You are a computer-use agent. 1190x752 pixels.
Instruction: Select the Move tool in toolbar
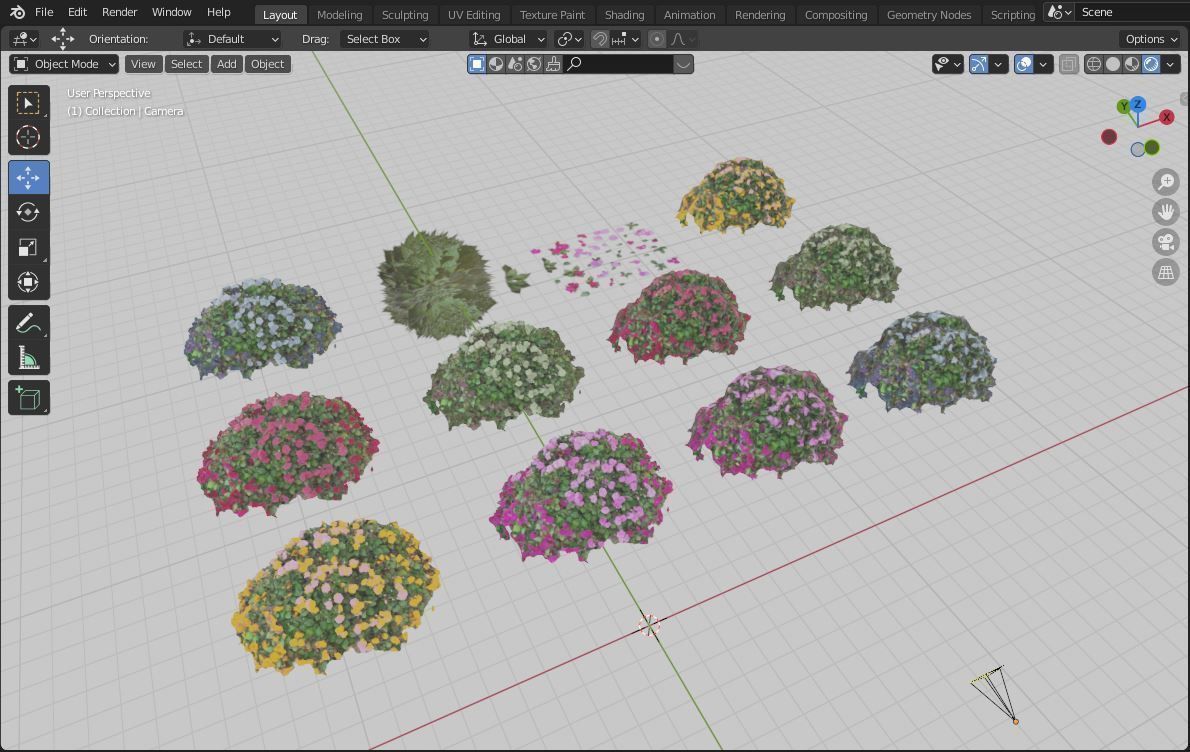coord(28,178)
